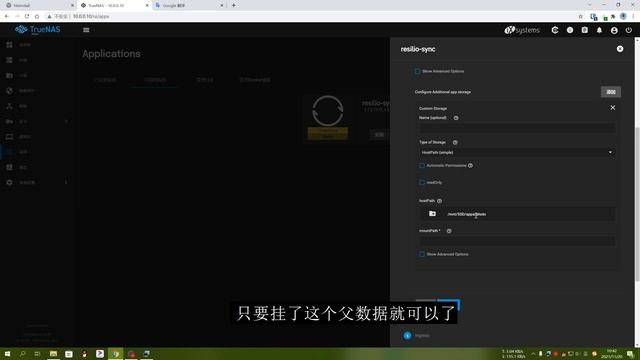Screen dimensions: 640x360
Task: Show help for Type of Storage
Action: click(x=455, y=142)
